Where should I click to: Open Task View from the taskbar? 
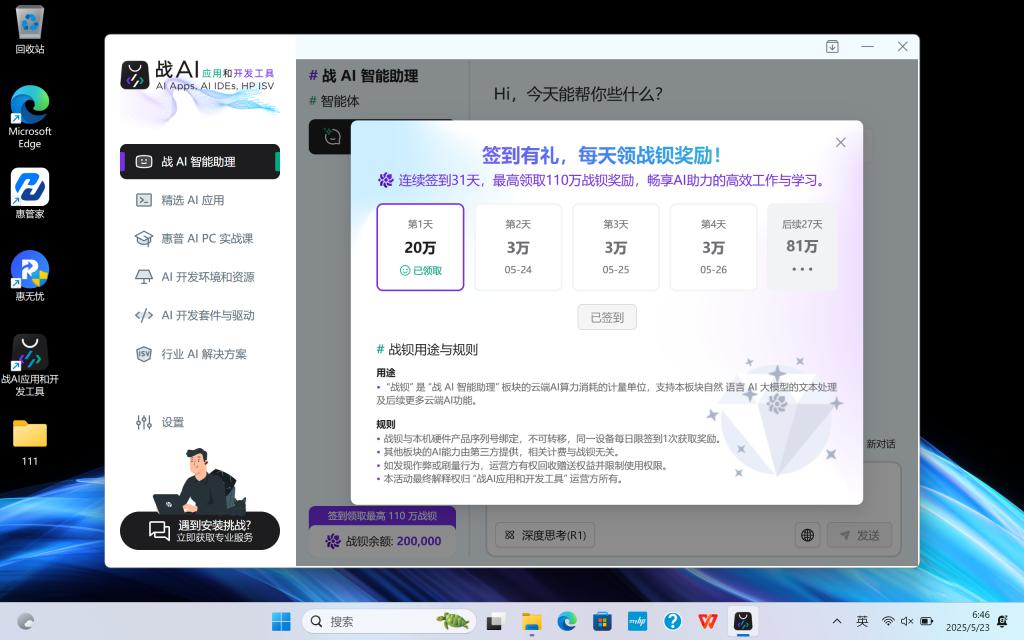coord(494,621)
